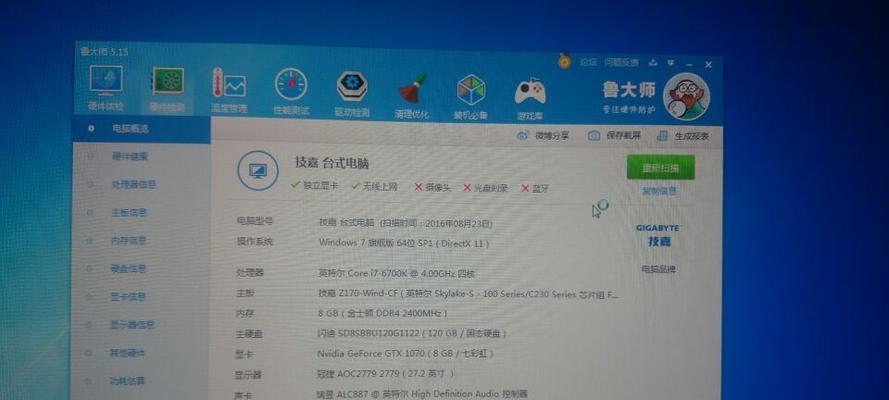Click the Nvidia GeForce GTX 1070 value
889x400 pixels.
point(405,354)
